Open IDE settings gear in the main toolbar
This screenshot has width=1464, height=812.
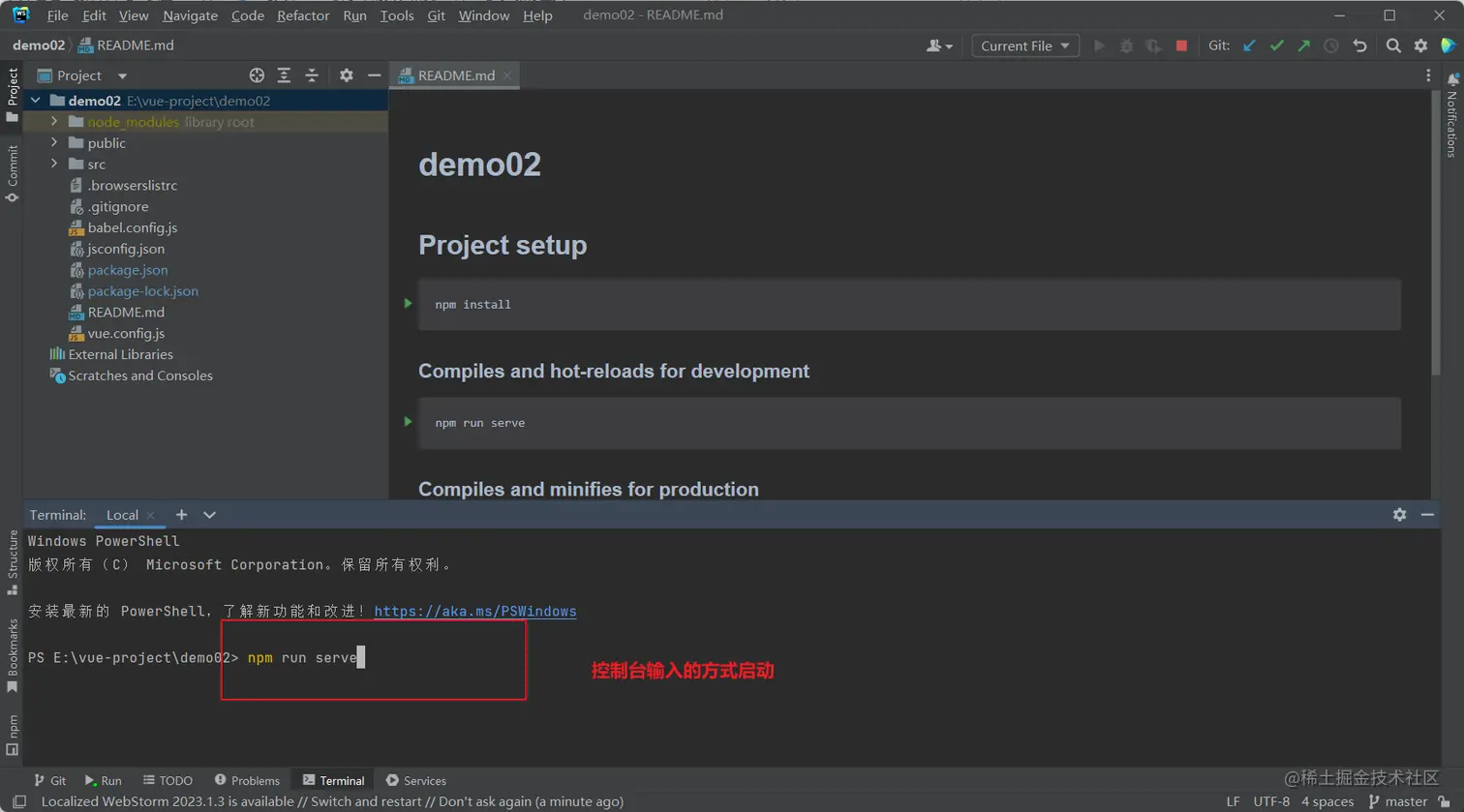tap(1420, 45)
